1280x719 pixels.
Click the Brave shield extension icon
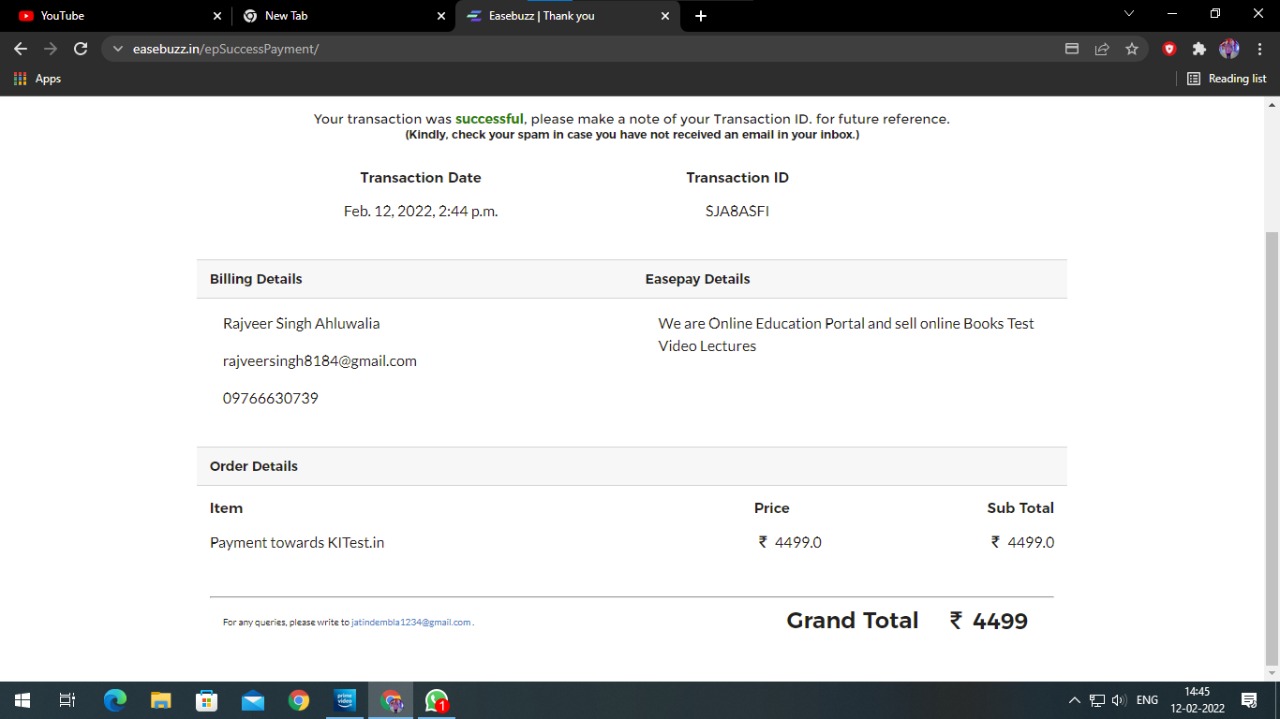[1169, 48]
